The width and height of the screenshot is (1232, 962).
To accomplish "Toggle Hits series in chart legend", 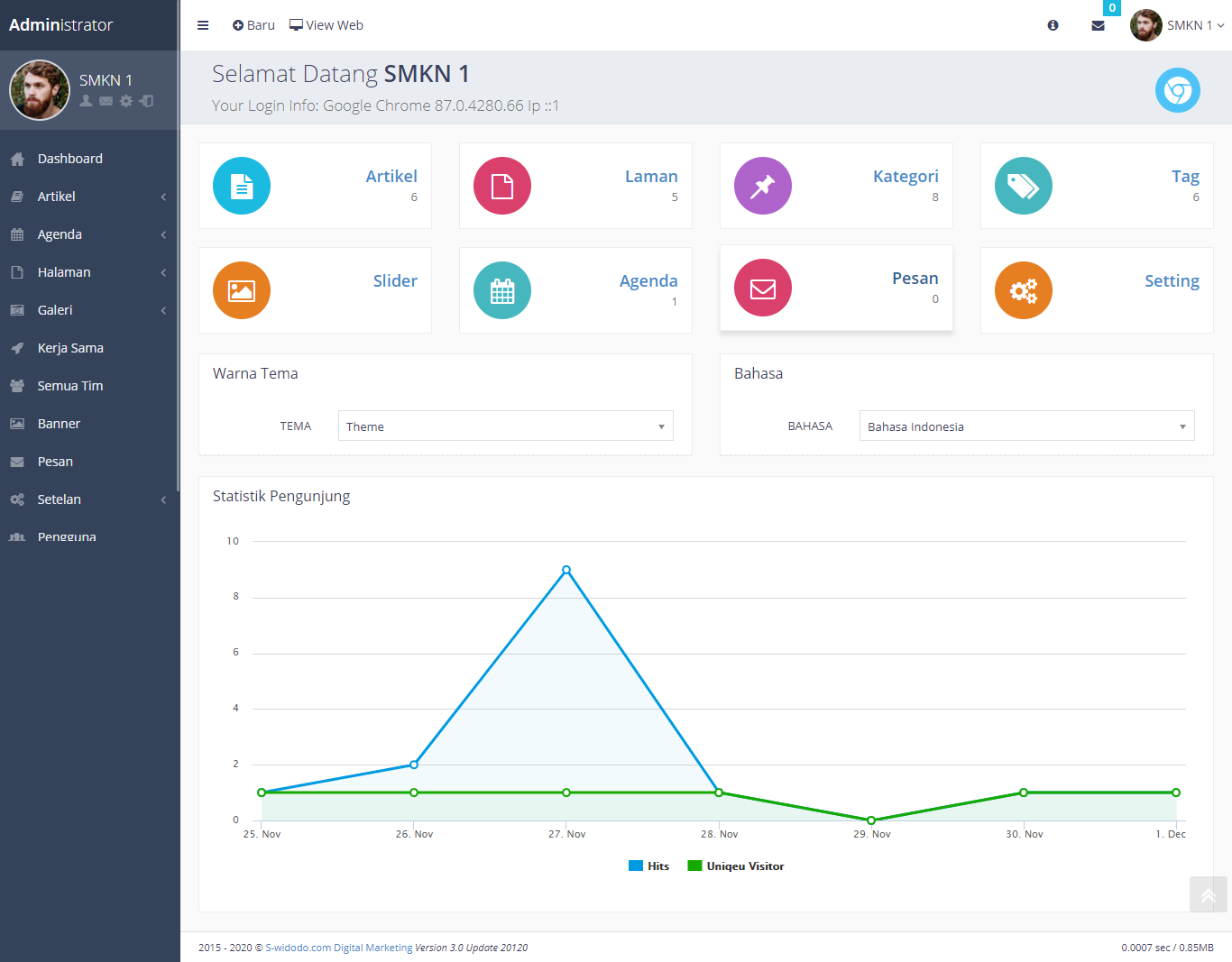I will tap(649, 866).
